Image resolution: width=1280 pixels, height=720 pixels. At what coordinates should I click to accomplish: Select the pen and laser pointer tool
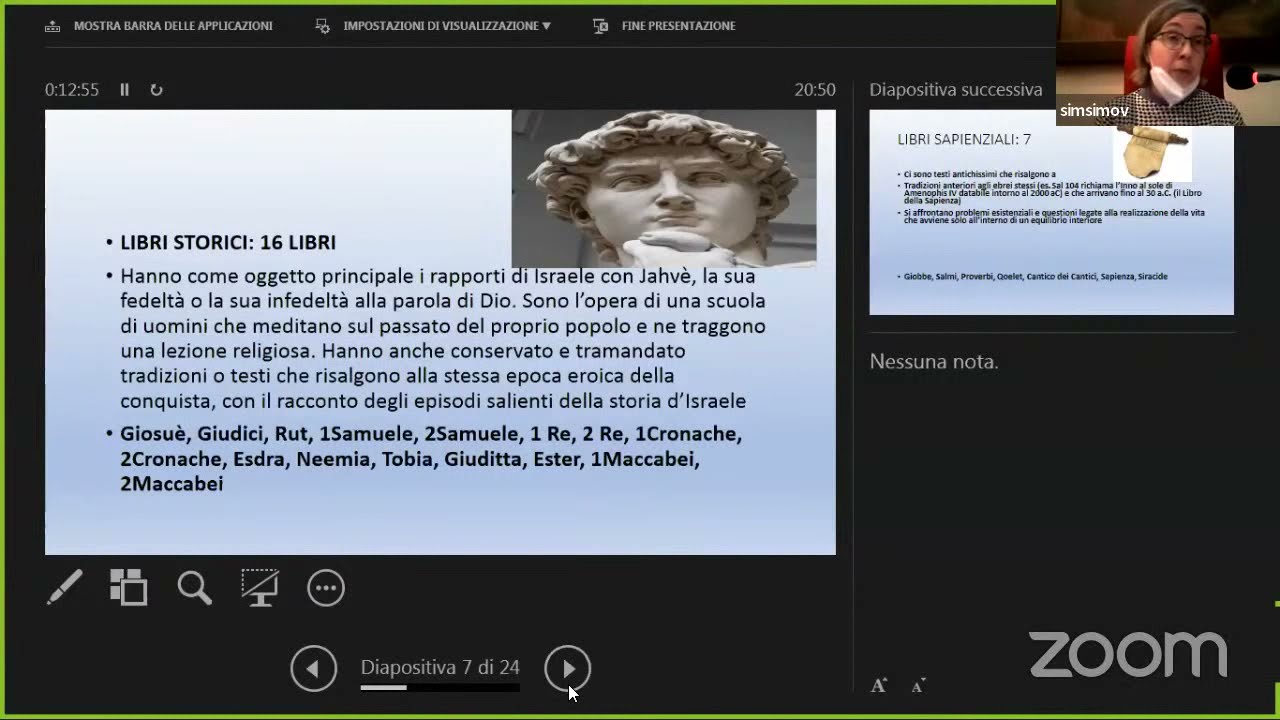[x=65, y=588]
